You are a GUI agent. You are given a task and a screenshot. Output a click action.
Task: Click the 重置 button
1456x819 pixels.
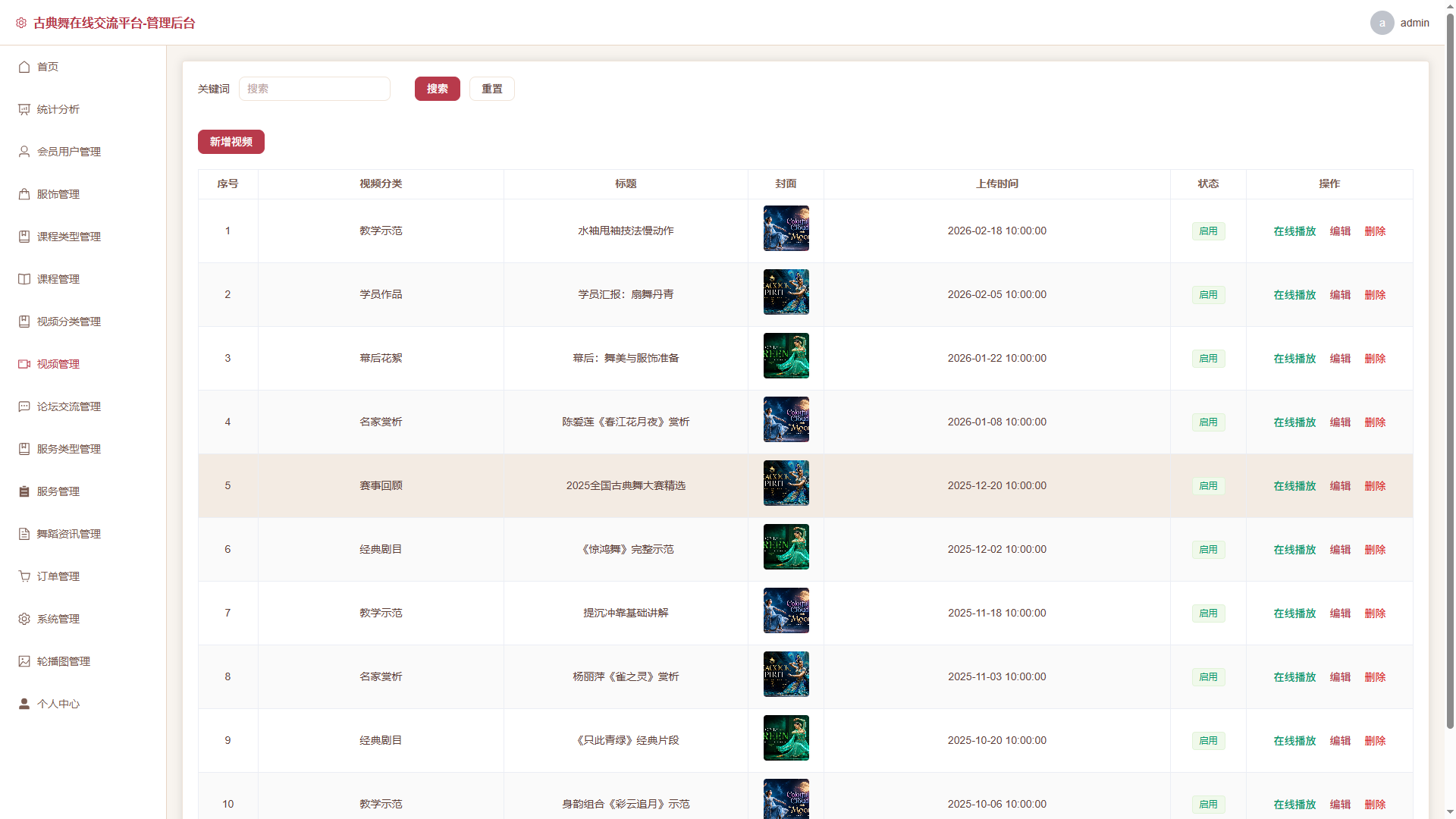coord(492,89)
